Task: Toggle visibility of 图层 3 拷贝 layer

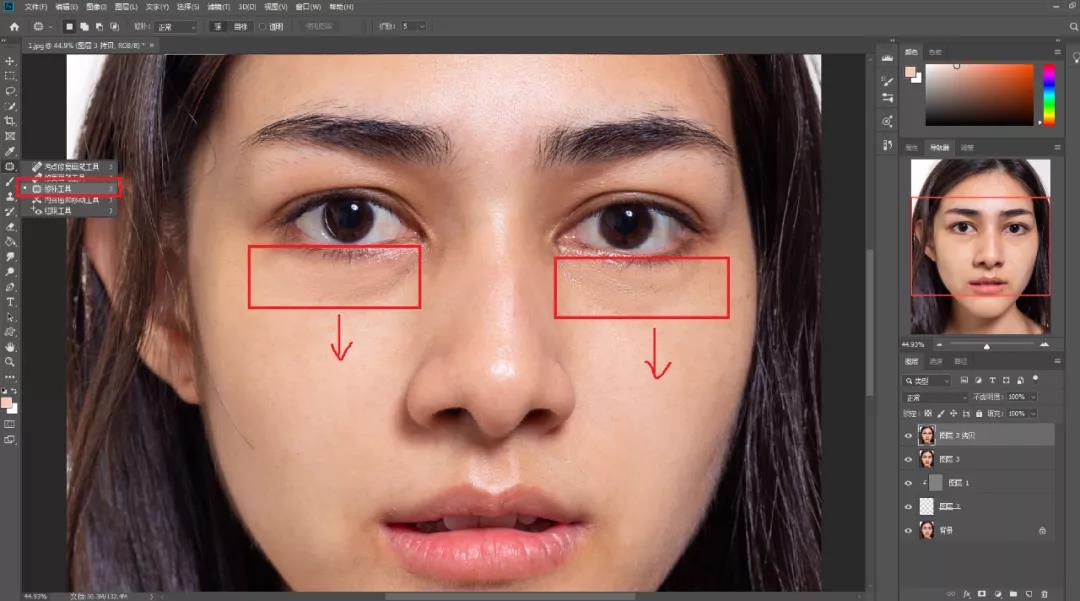Action: coord(909,435)
